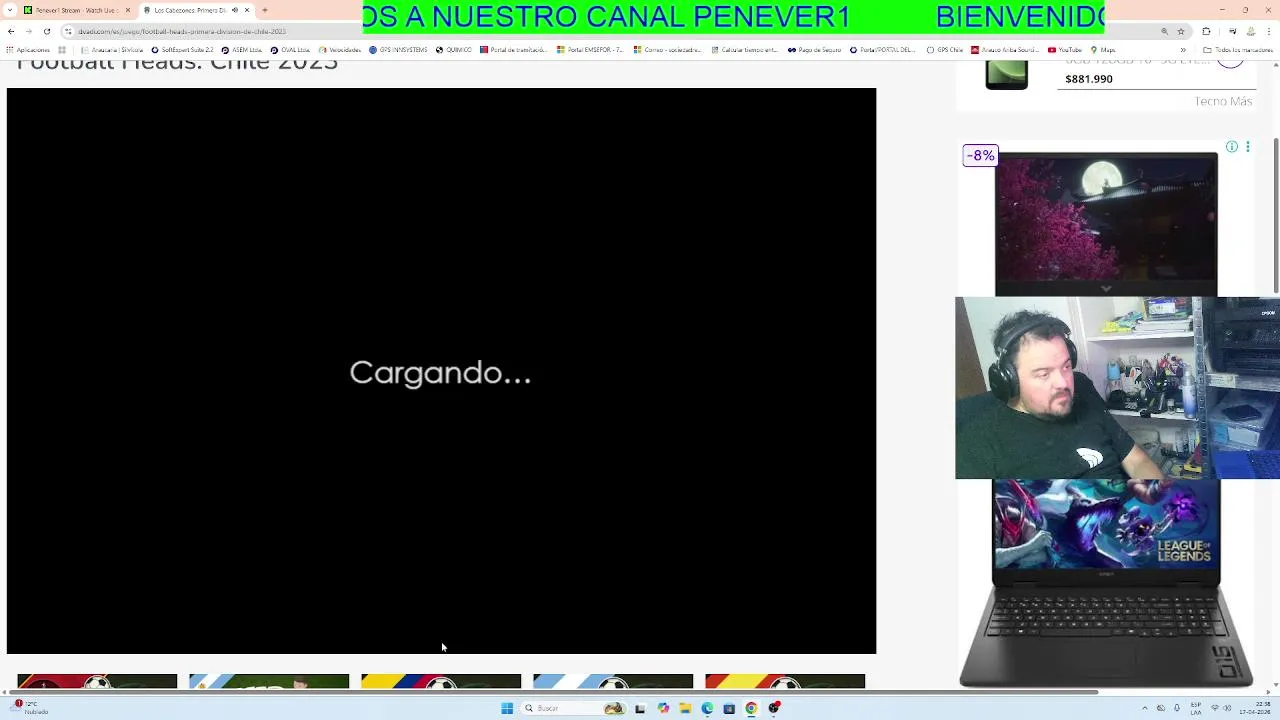Open the League of Legends laptop ad

click(1106, 584)
